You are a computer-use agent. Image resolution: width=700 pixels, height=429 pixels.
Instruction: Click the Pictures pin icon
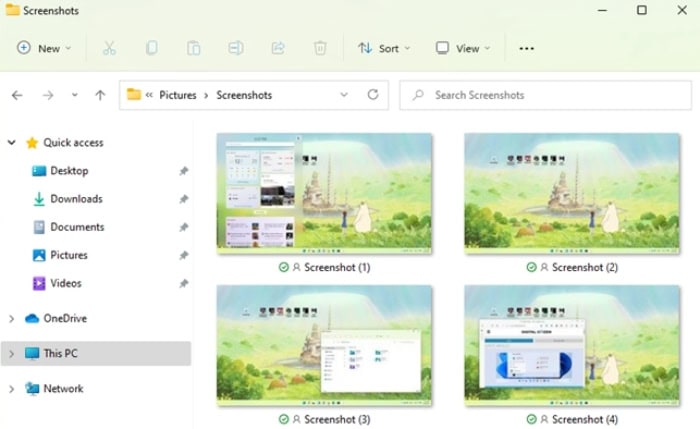pyautogui.click(x=183, y=255)
